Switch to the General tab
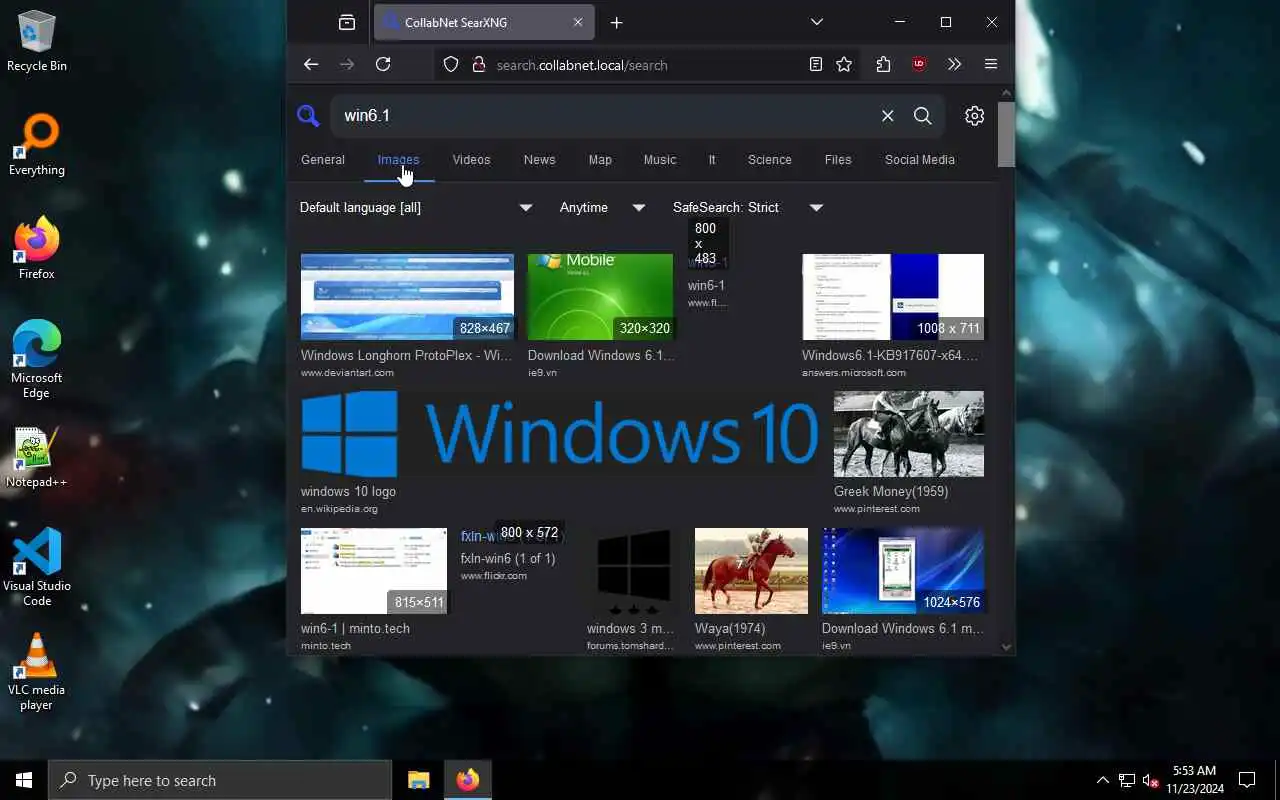This screenshot has width=1280, height=800. point(323,160)
